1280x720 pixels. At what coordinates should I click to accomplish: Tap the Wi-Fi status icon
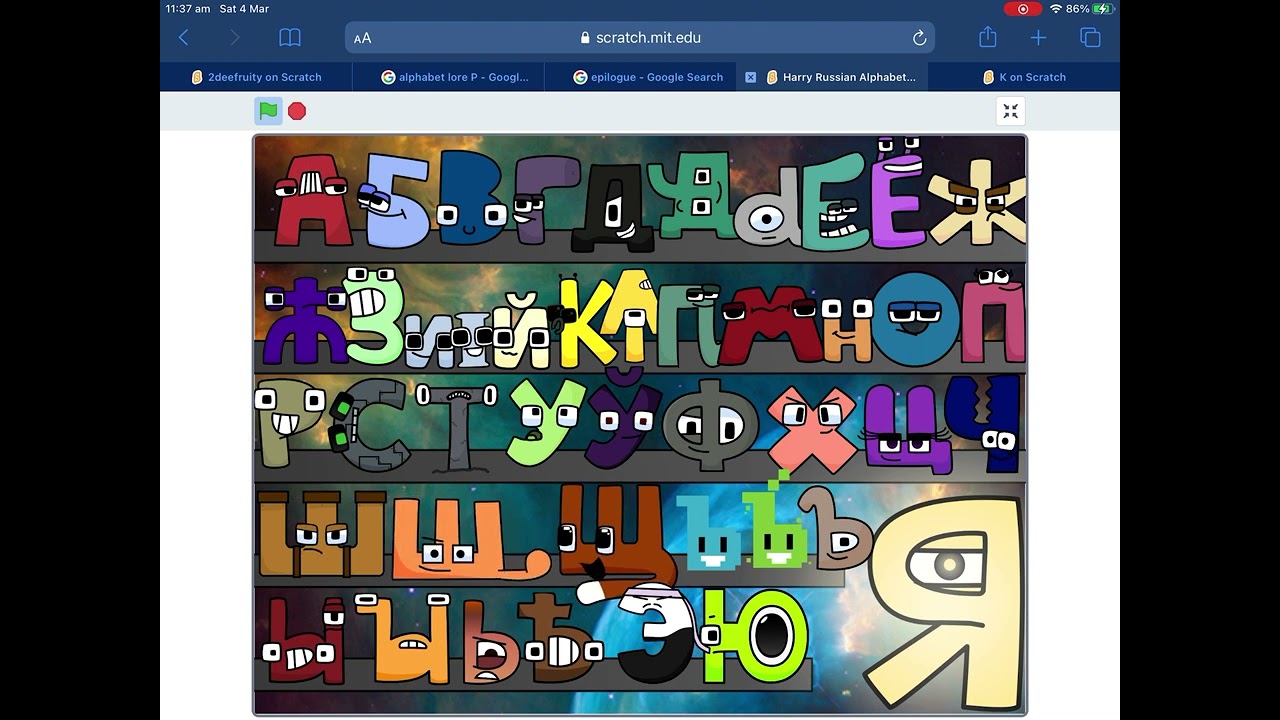pyautogui.click(x=1056, y=9)
